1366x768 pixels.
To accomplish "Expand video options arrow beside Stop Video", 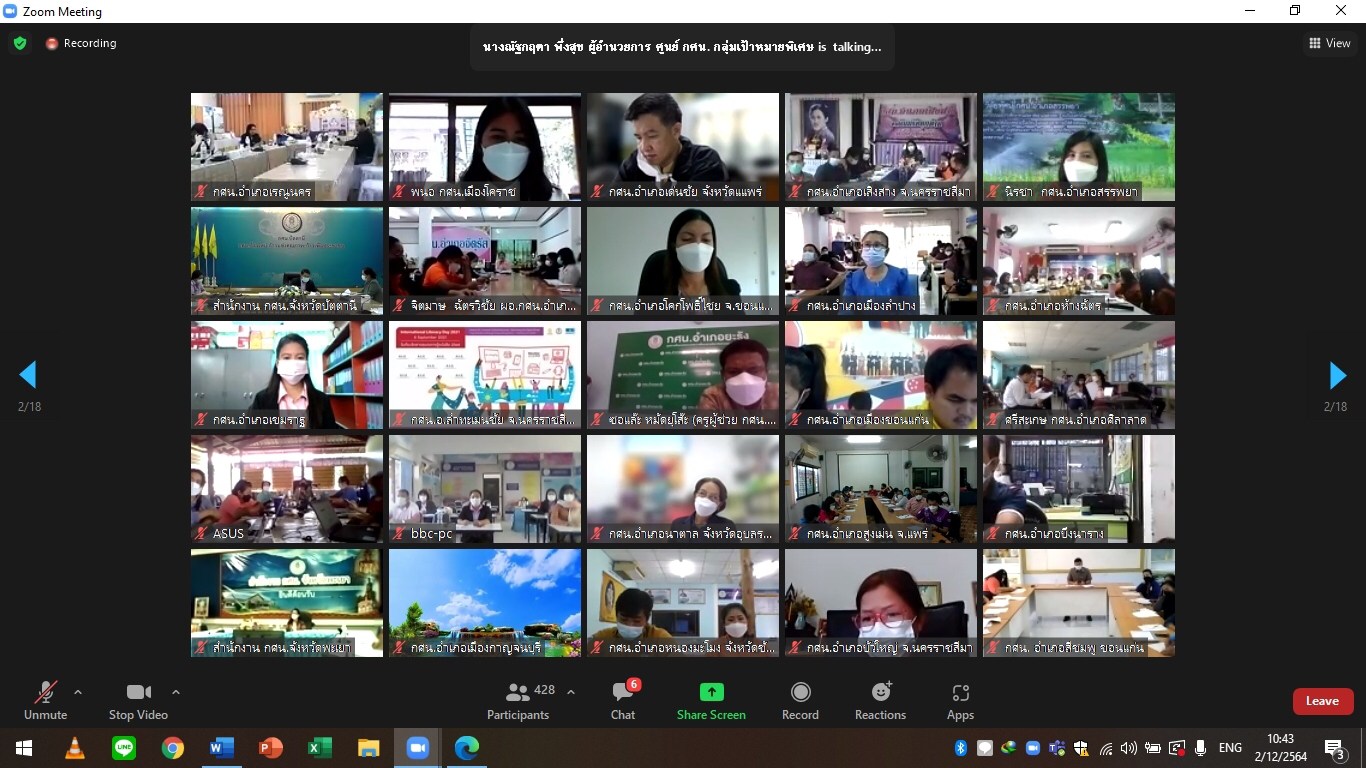I will (x=176, y=692).
